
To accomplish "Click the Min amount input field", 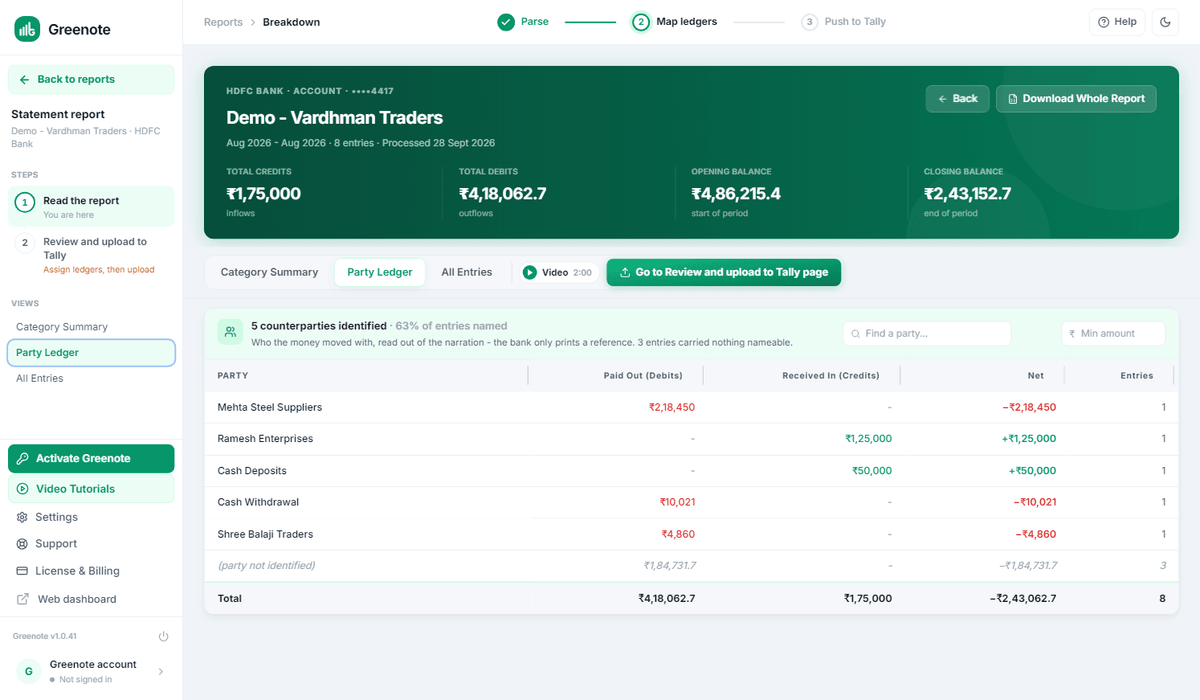I will point(1113,333).
